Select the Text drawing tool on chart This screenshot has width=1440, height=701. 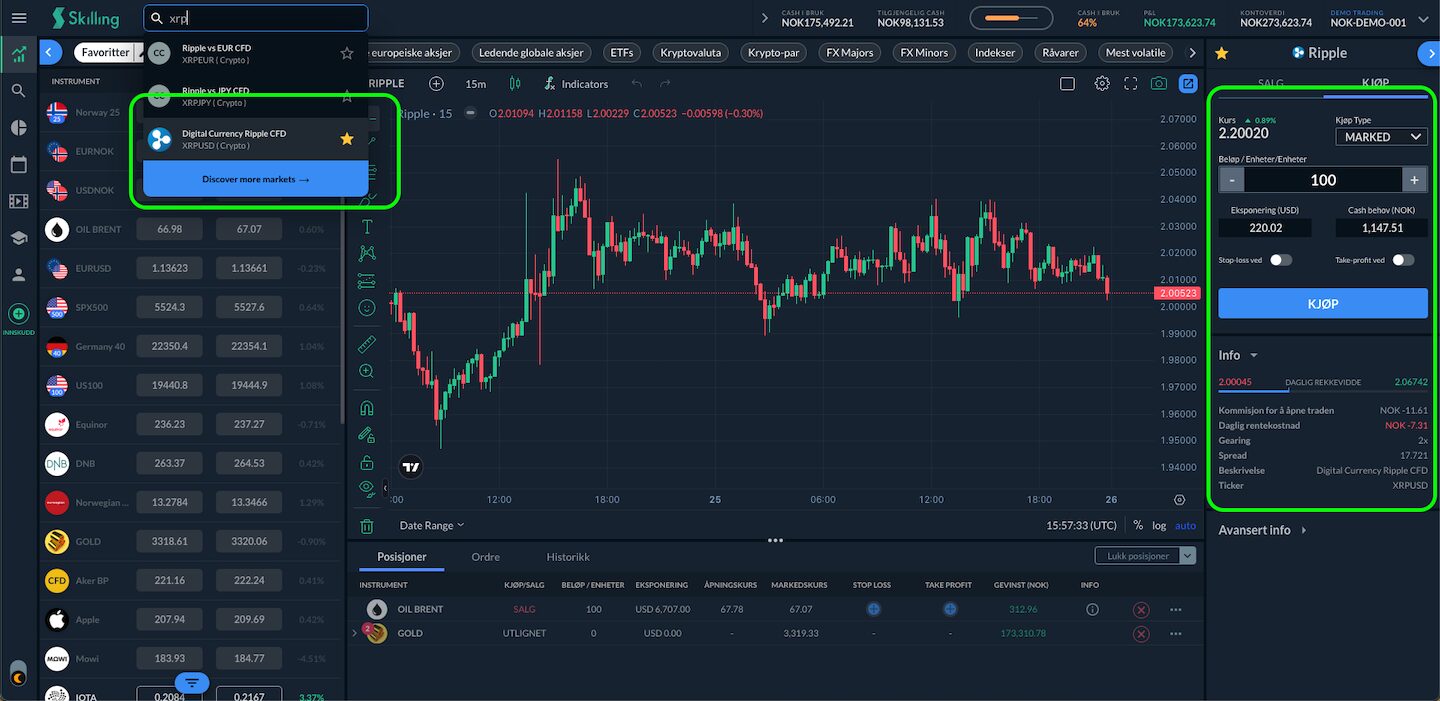tap(367, 227)
